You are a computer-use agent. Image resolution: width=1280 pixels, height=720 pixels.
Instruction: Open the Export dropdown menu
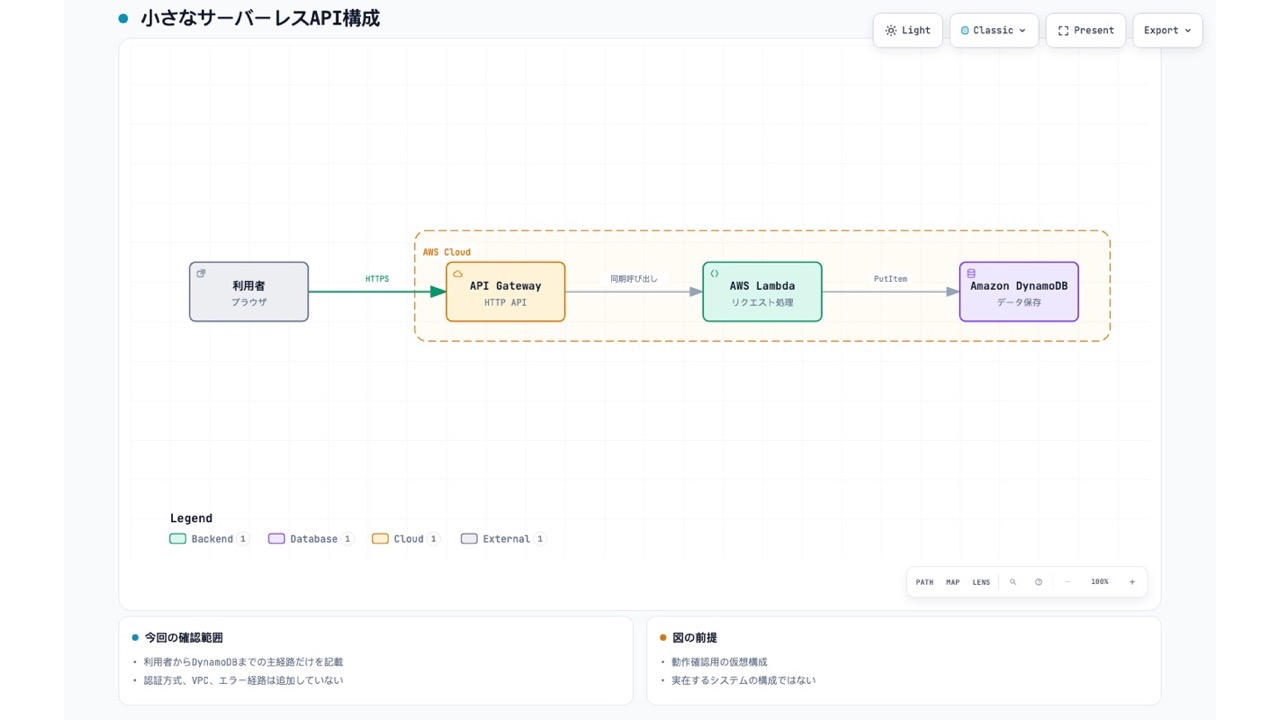1167,30
